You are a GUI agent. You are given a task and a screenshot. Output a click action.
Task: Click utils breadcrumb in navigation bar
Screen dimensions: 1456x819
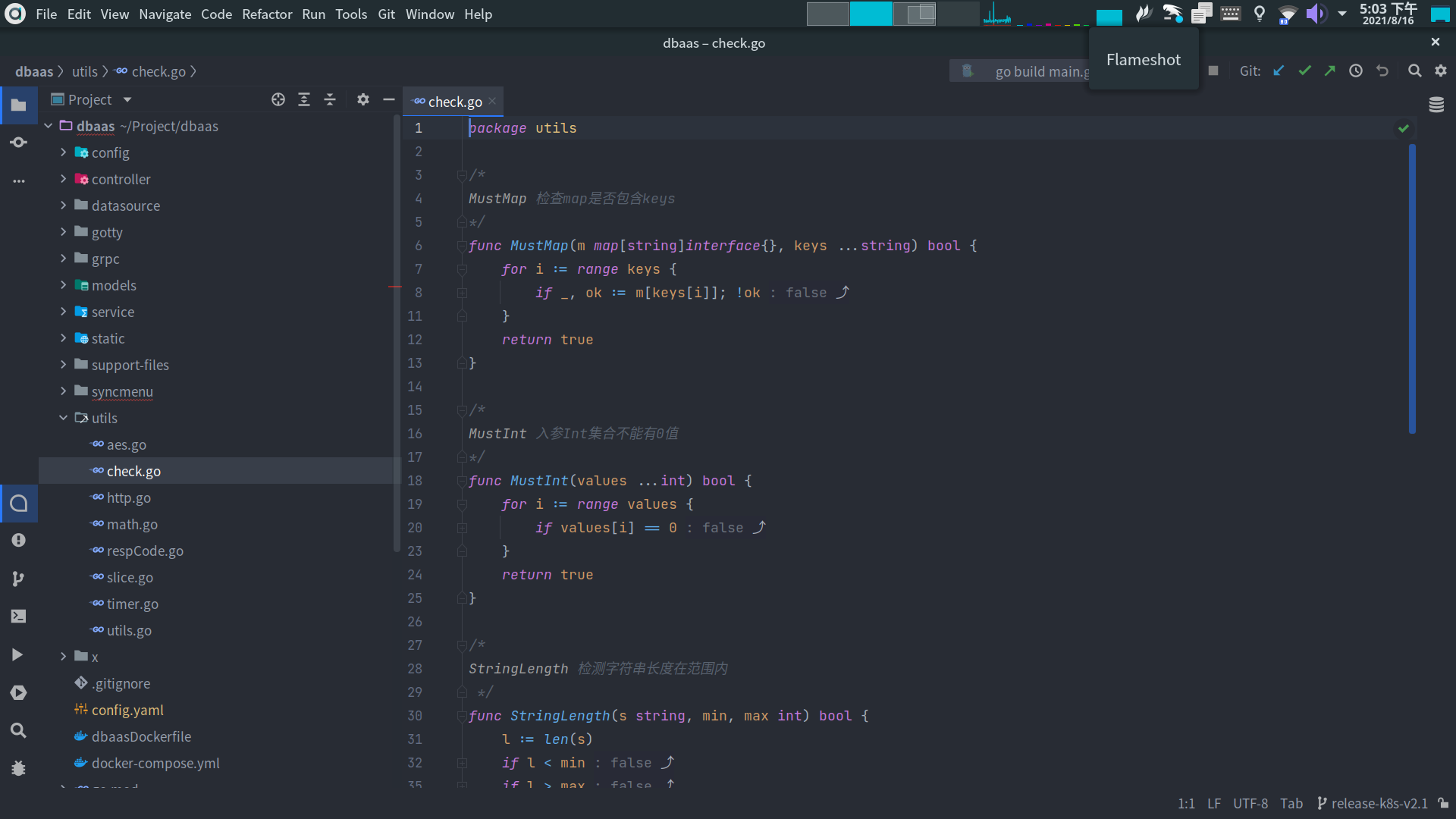point(85,71)
